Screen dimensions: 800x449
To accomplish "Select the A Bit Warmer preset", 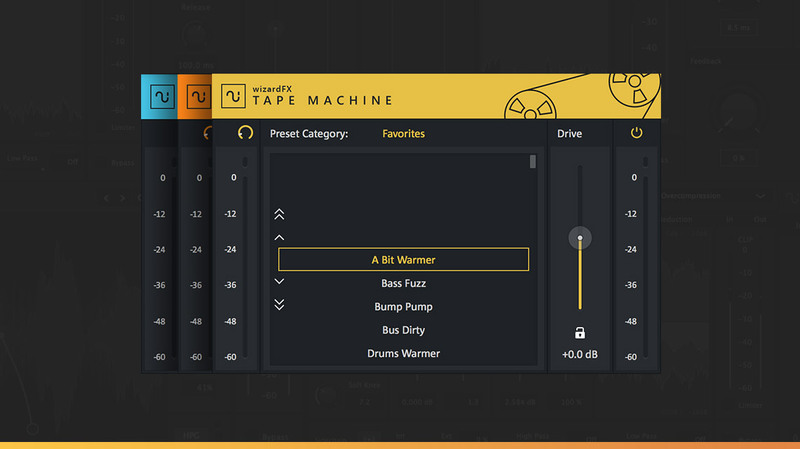I will coord(403,260).
